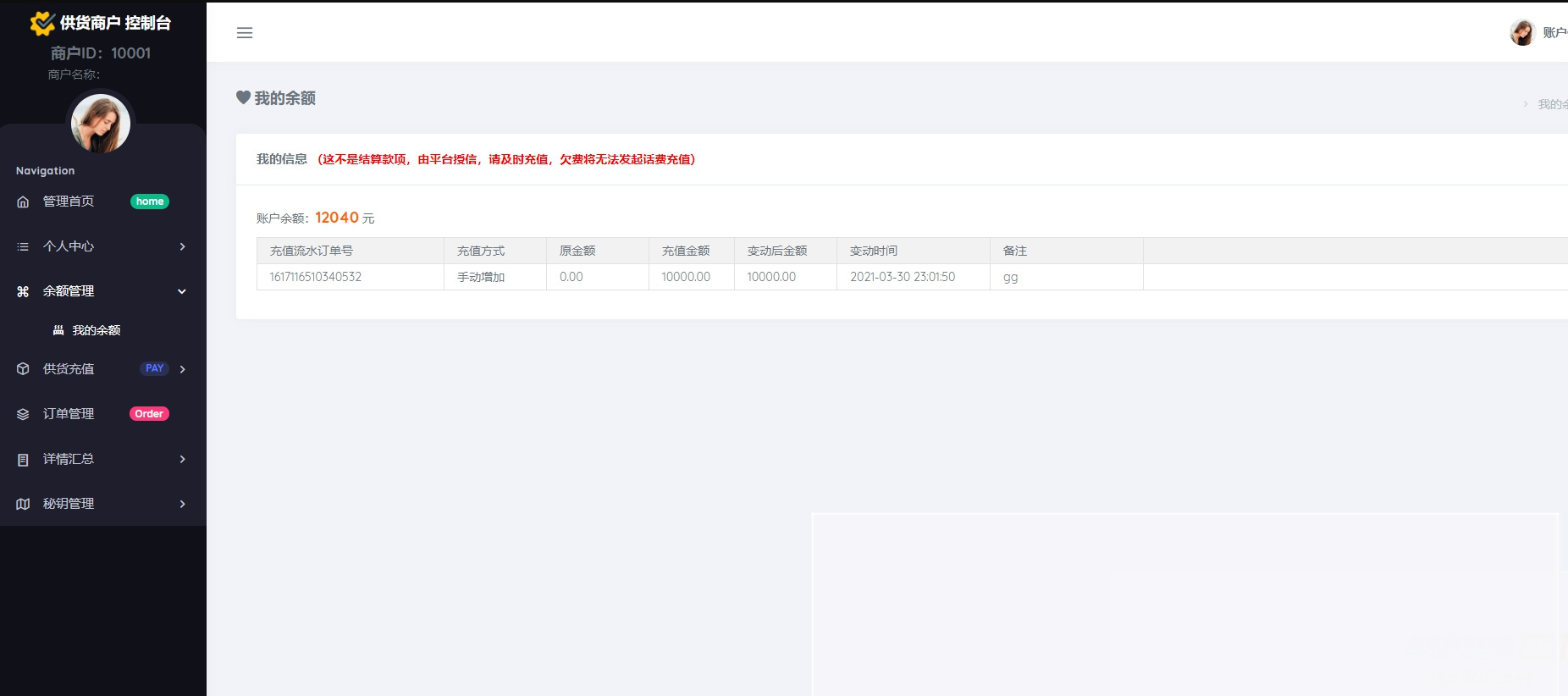Expand the 秘钥管理 chevron arrow
The height and width of the screenshot is (696, 1568).
(x=182, y=504)
